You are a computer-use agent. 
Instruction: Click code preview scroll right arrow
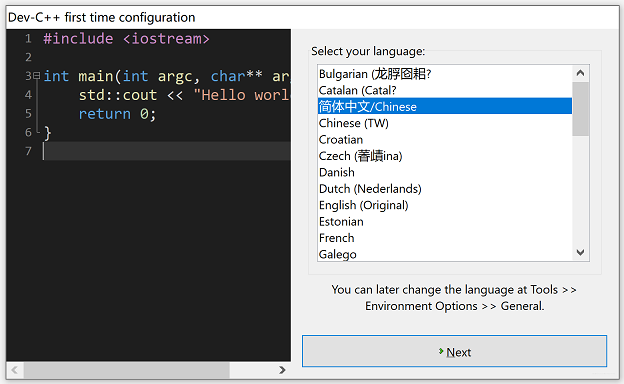point(282,370)
